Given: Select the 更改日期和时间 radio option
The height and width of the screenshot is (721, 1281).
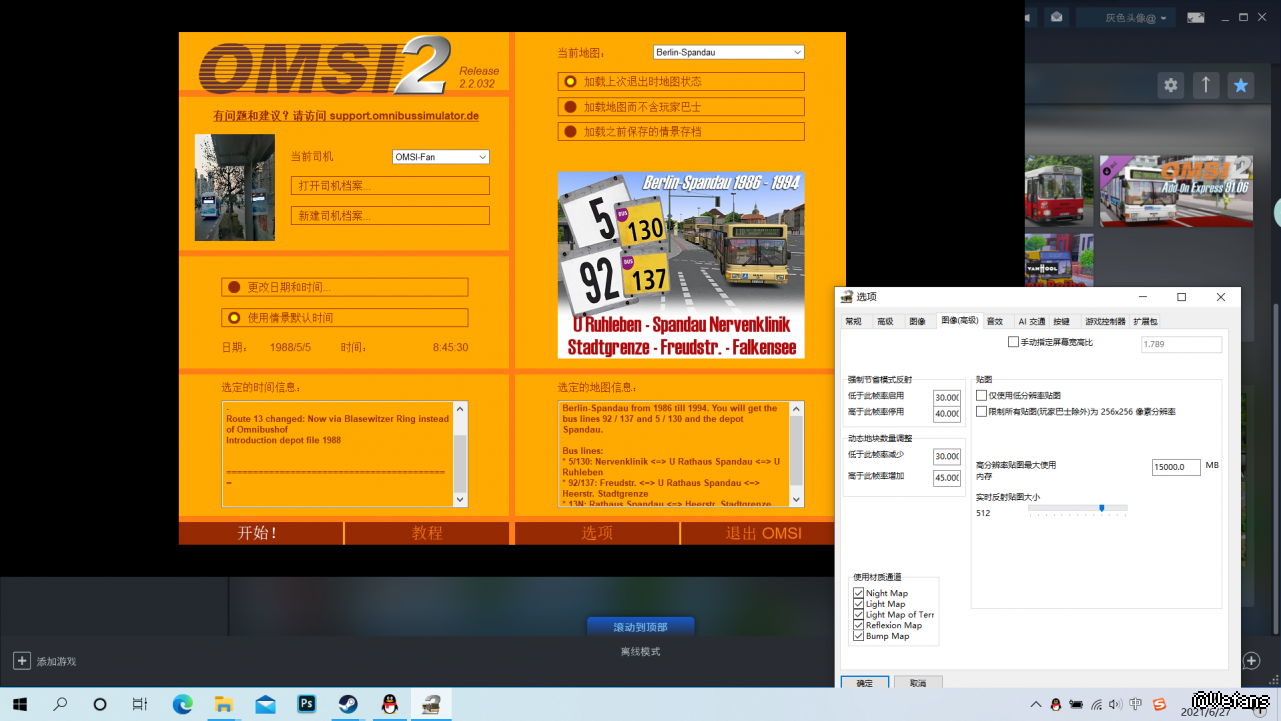Looking at the screenshot, I should pyautogui.click(x=234, y=287).
